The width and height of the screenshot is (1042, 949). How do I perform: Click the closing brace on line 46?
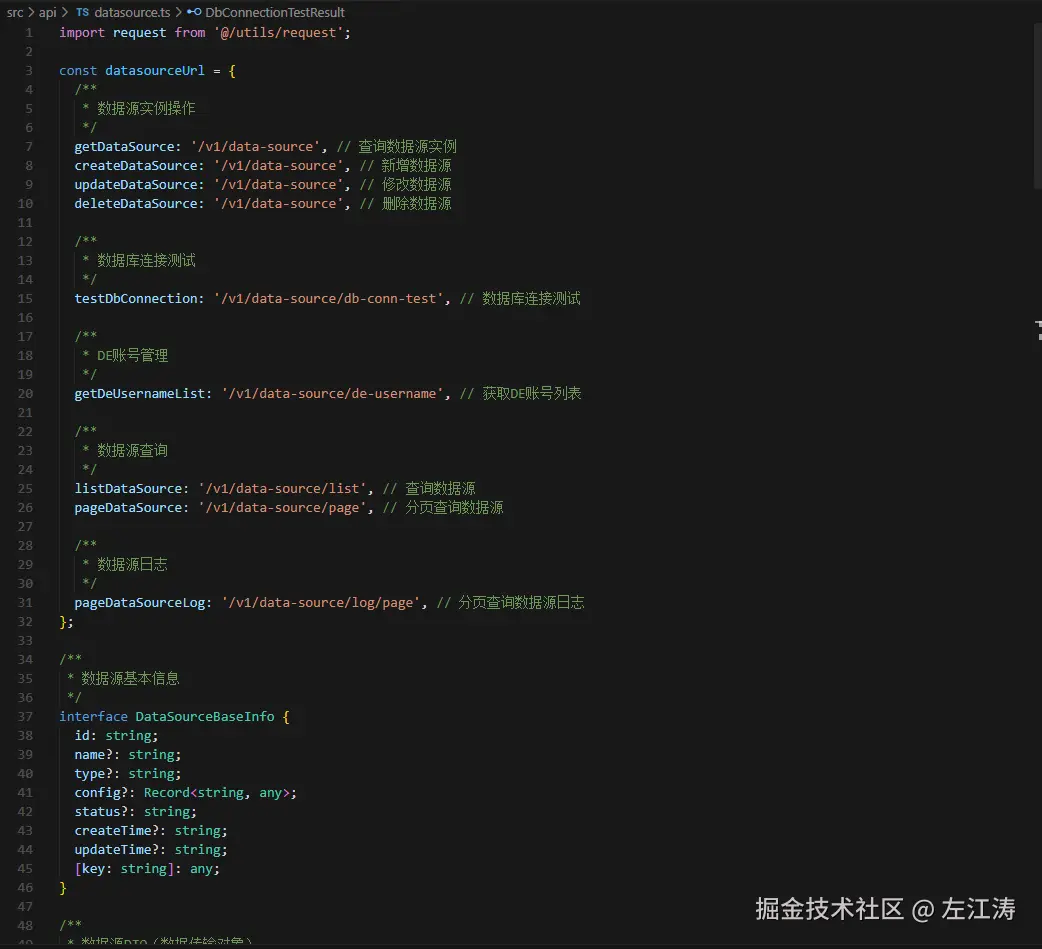(63, 887)
